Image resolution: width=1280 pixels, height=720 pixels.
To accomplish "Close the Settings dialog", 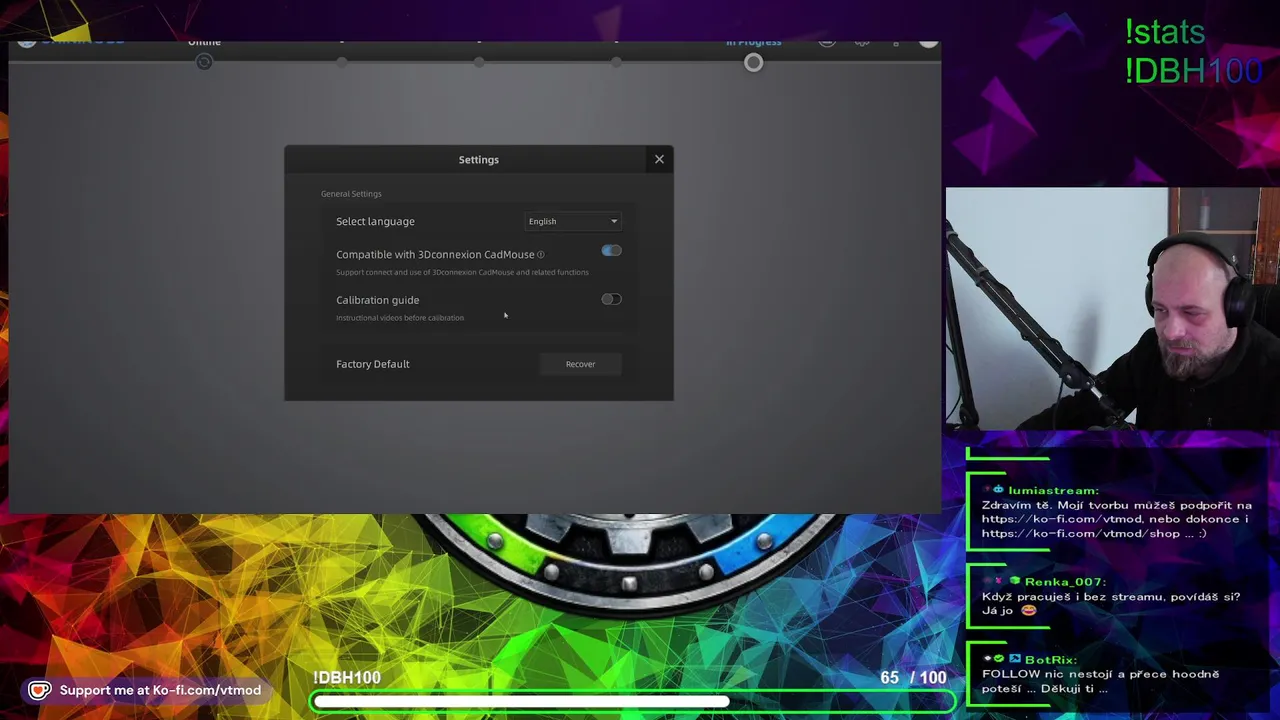I will [x=659, y=159].
